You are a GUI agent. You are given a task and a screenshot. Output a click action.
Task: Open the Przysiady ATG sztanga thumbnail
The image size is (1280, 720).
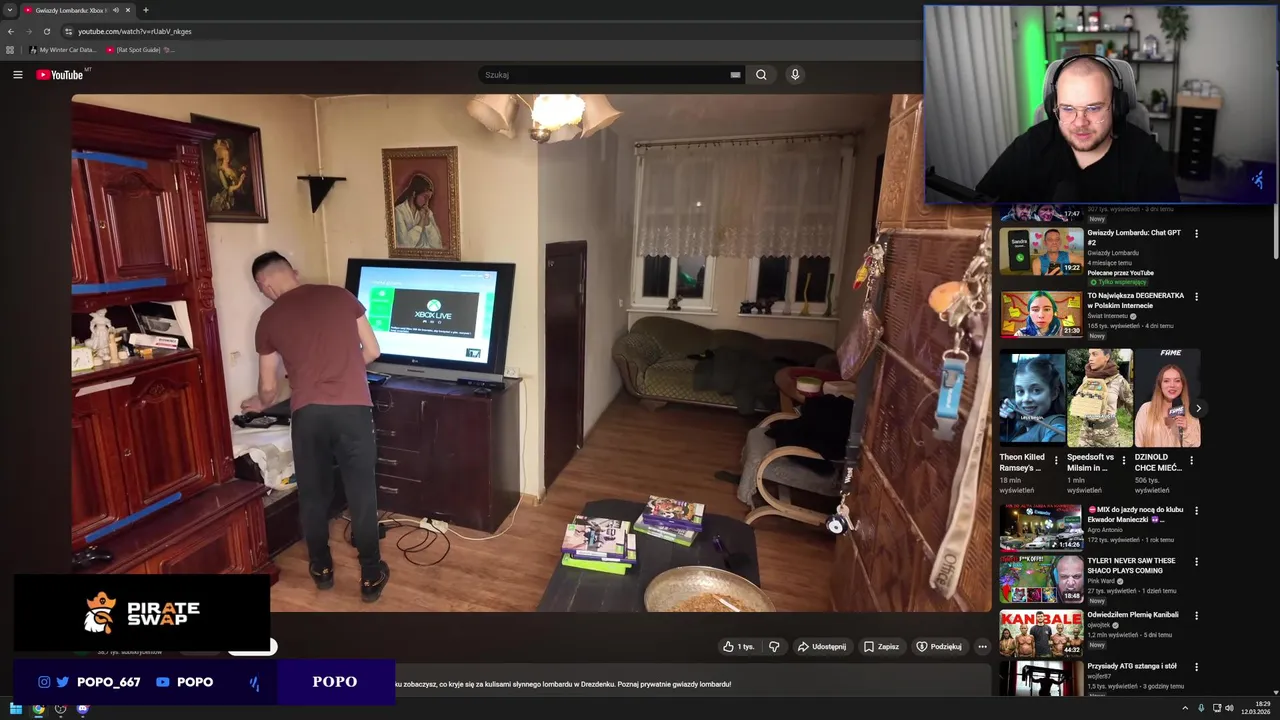(1041, 678)
